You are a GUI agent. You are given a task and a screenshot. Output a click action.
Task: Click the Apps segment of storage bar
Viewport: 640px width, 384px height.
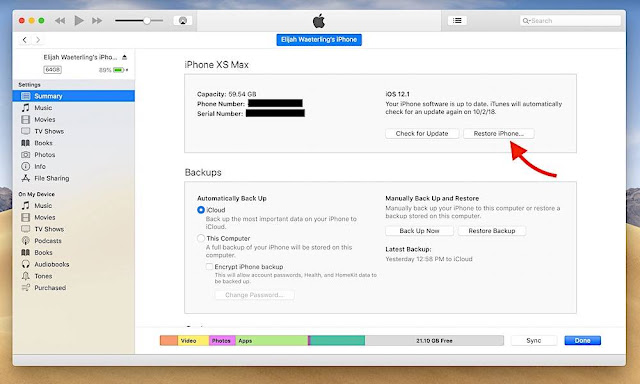click(x=271, y=340)
